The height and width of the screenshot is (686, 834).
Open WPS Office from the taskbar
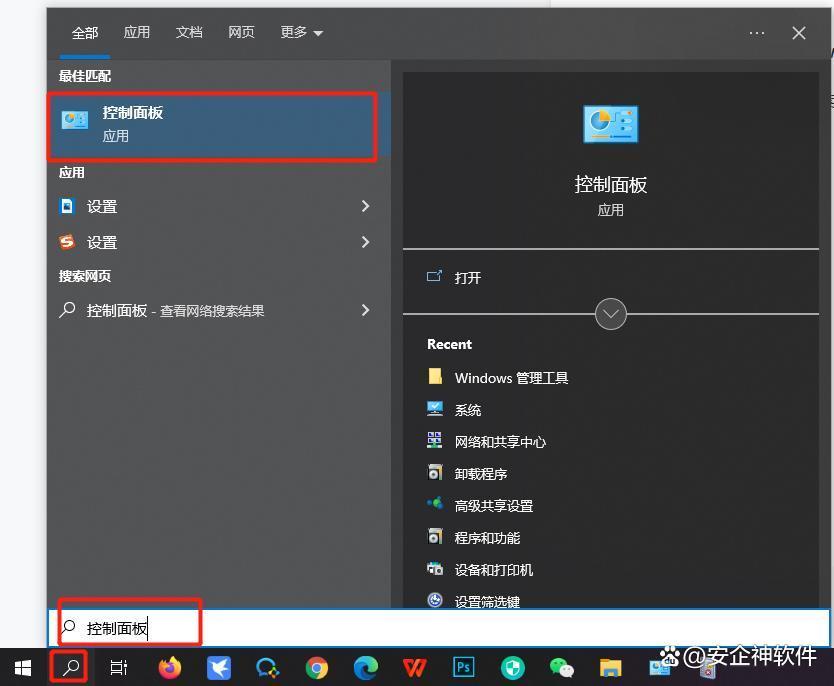[x=415, y=668]
